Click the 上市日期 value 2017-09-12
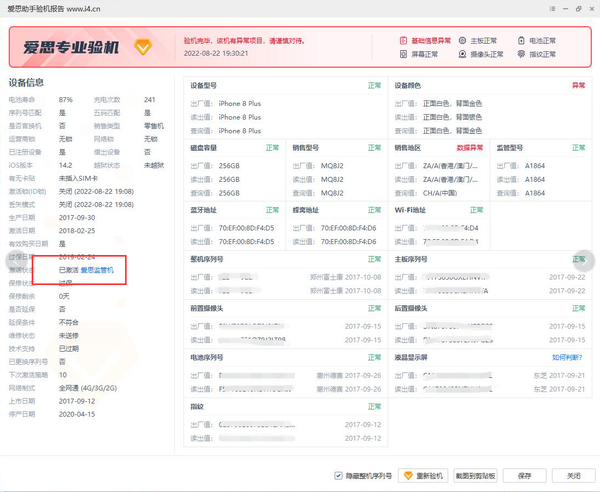The height and width of the screenshot is (492, 600). [77, 401]
